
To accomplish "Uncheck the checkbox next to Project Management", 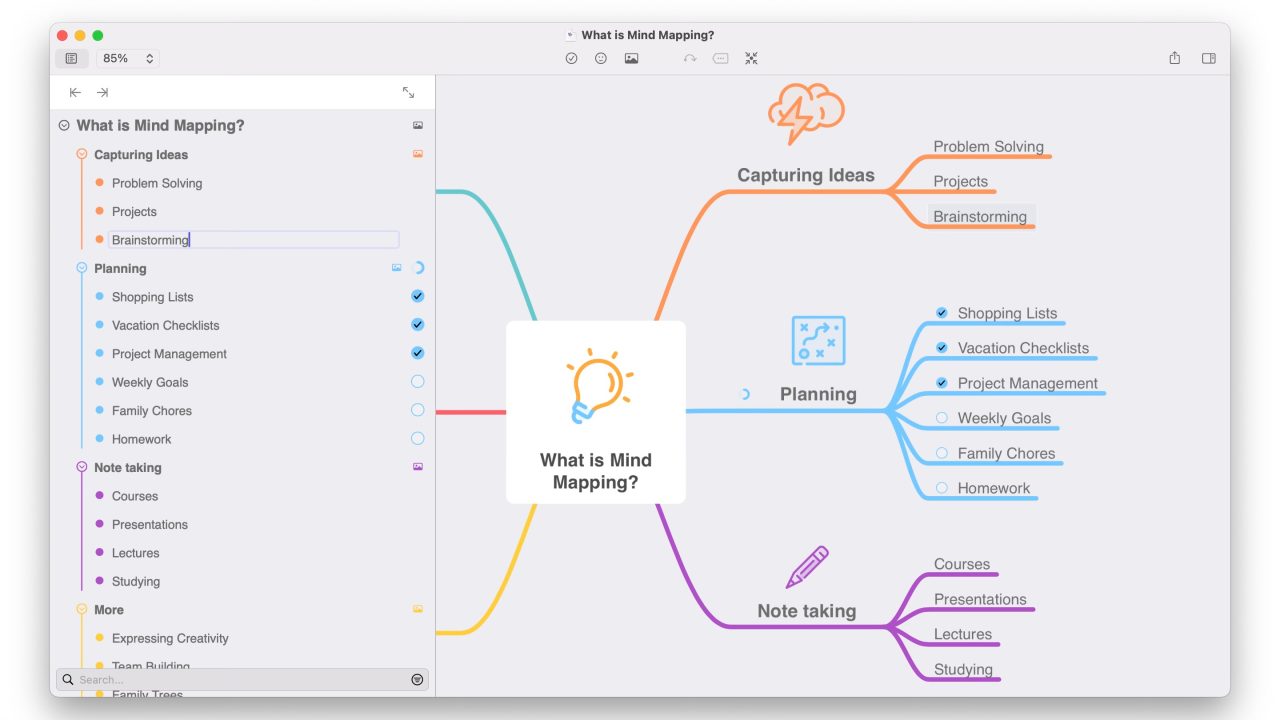I will [941, 382].
